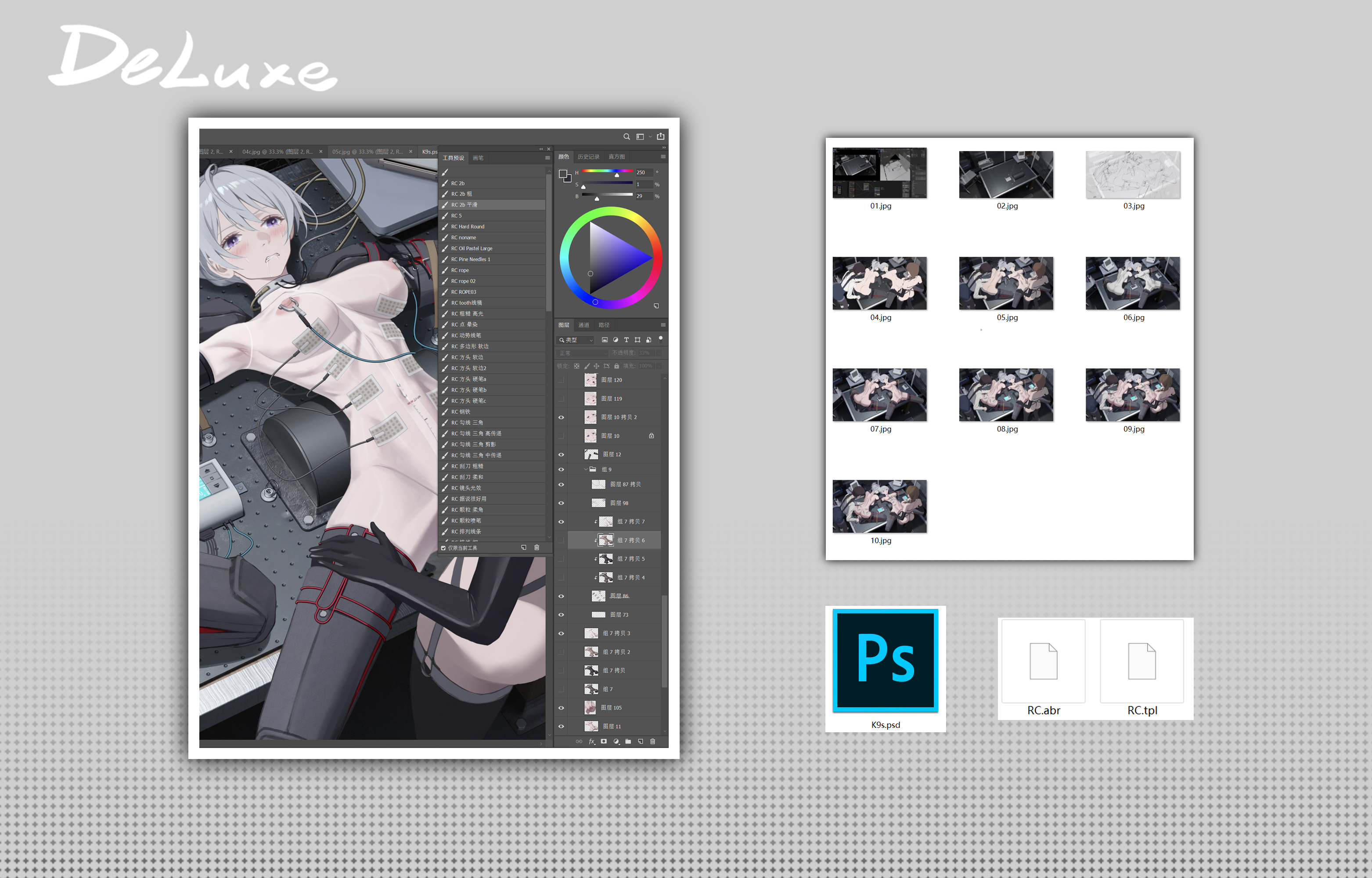Open the tool presets panel menu icon

tap(547, 158)
